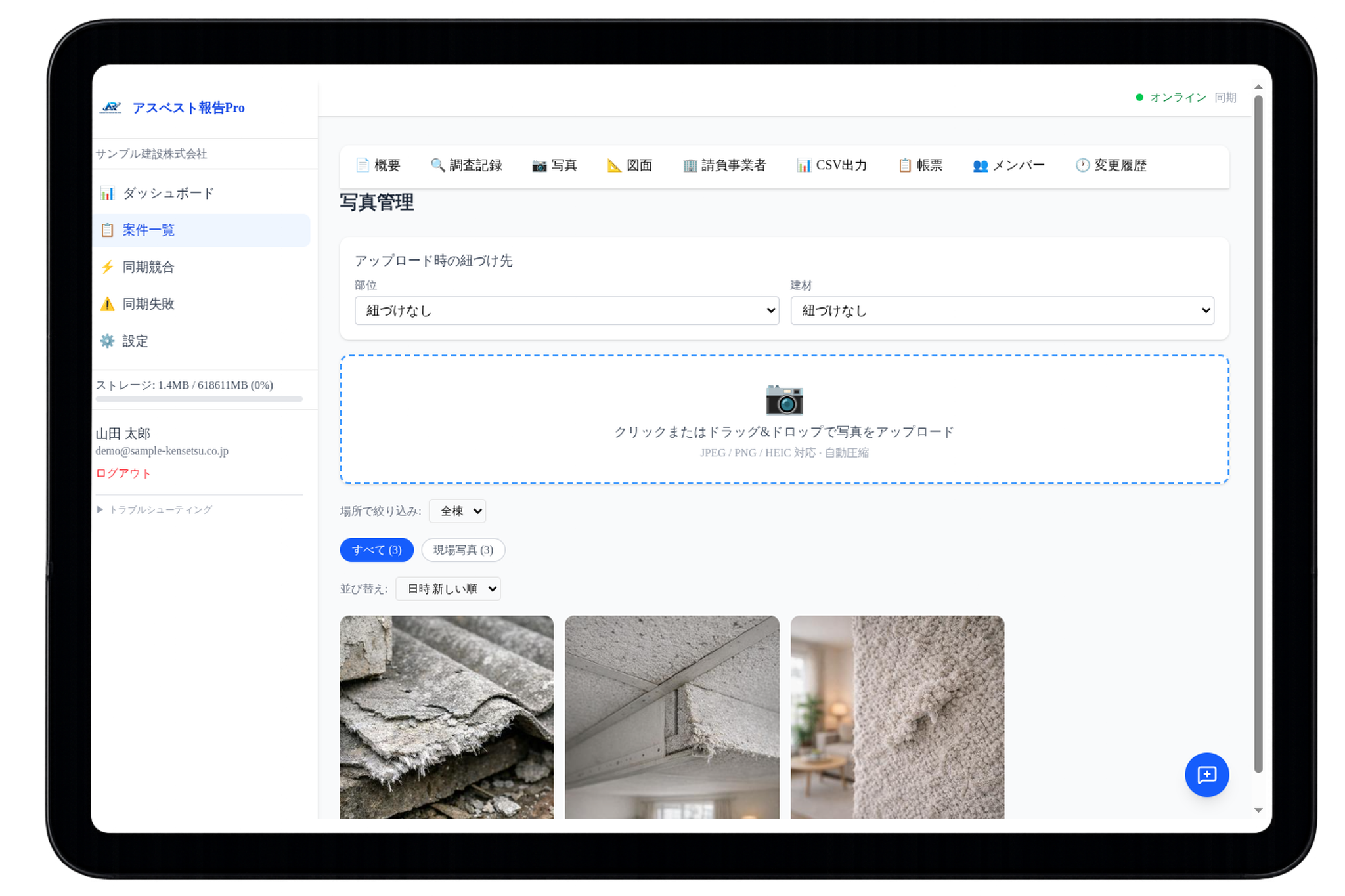Open ダッシュボード from the sidebar icon
The height and width of the screenshot is (896, 1345).
point(107,192)
